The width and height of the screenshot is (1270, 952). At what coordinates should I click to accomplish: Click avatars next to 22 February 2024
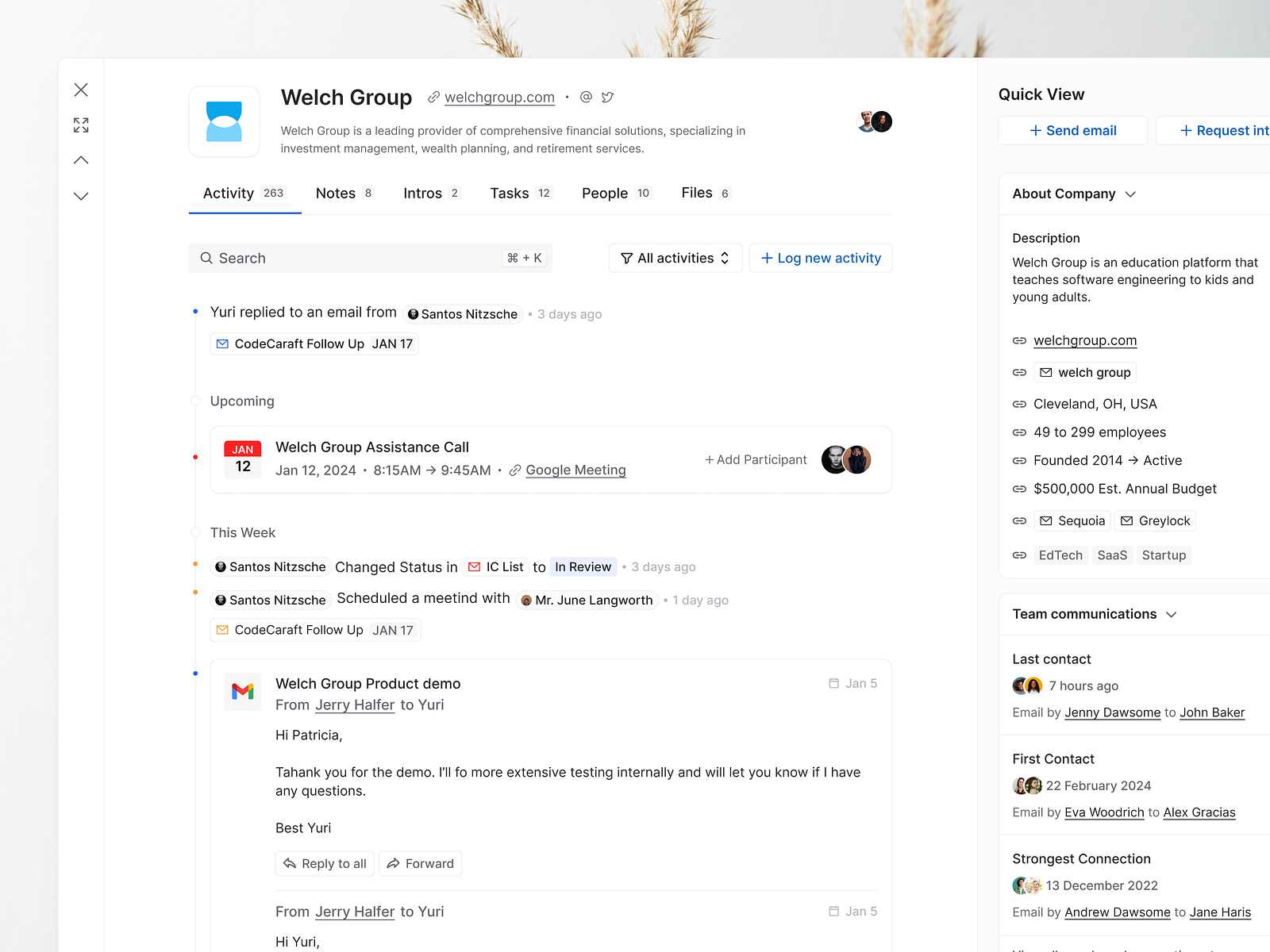click(x=1027, y=785)
